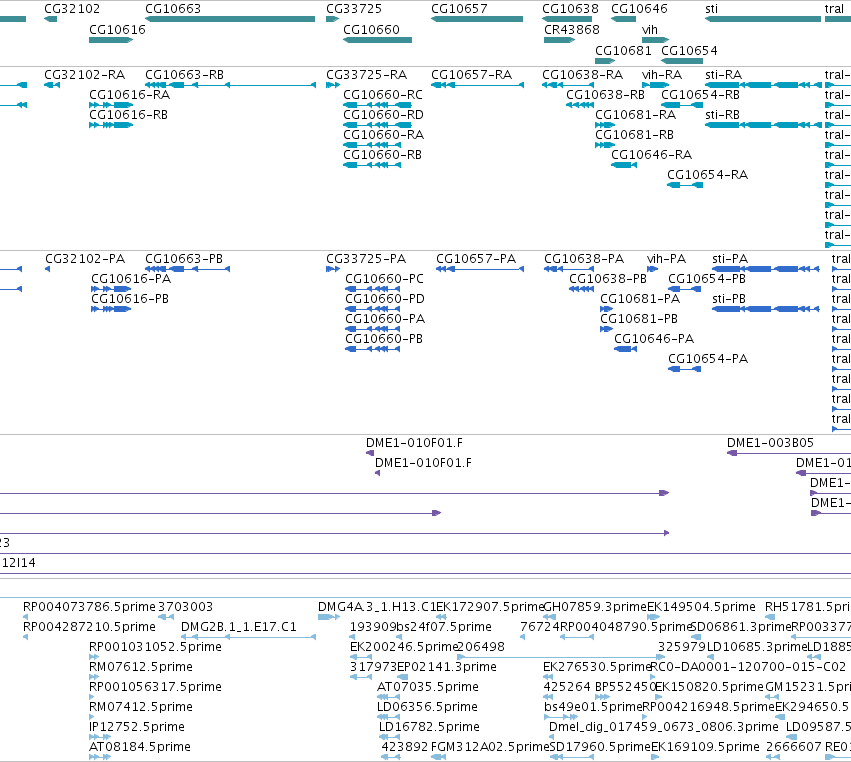Select the CG10660-RD transcript label
Viewport: 851px width, 762px height.
point(383,115)
